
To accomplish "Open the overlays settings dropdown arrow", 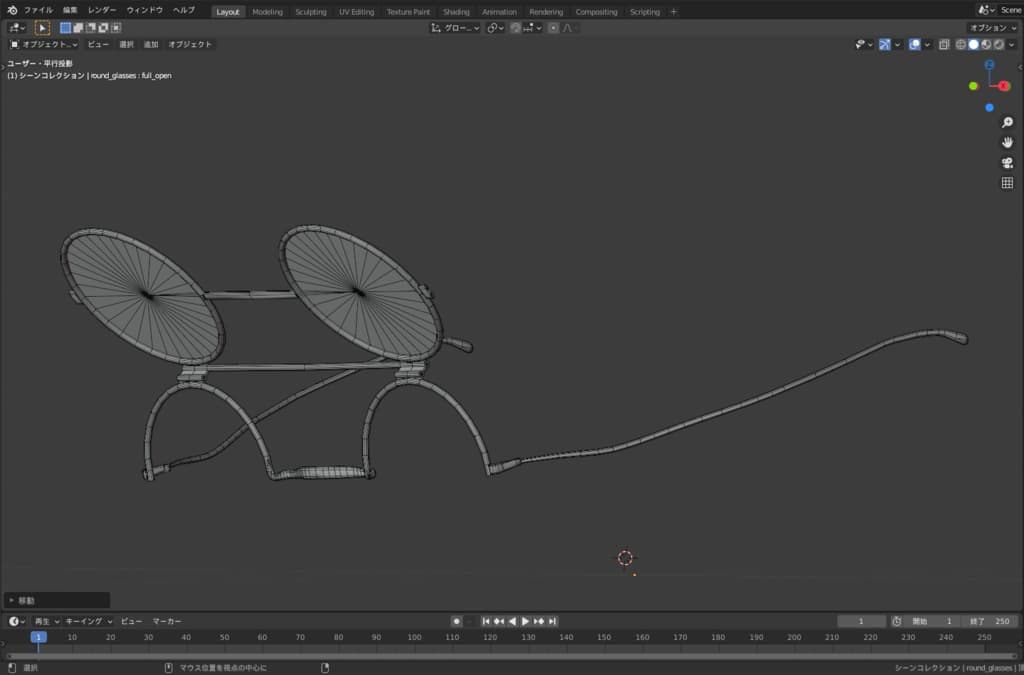I will coord(927,44).
